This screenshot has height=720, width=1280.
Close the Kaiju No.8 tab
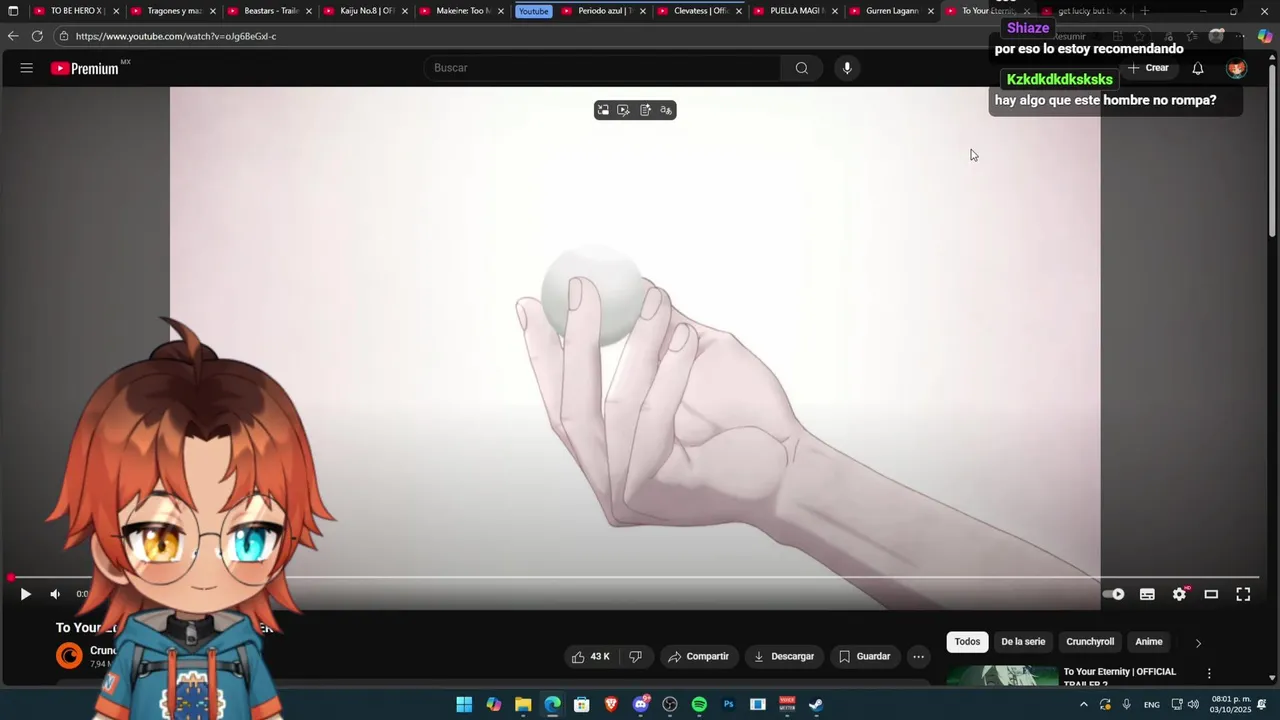point(405,11)
